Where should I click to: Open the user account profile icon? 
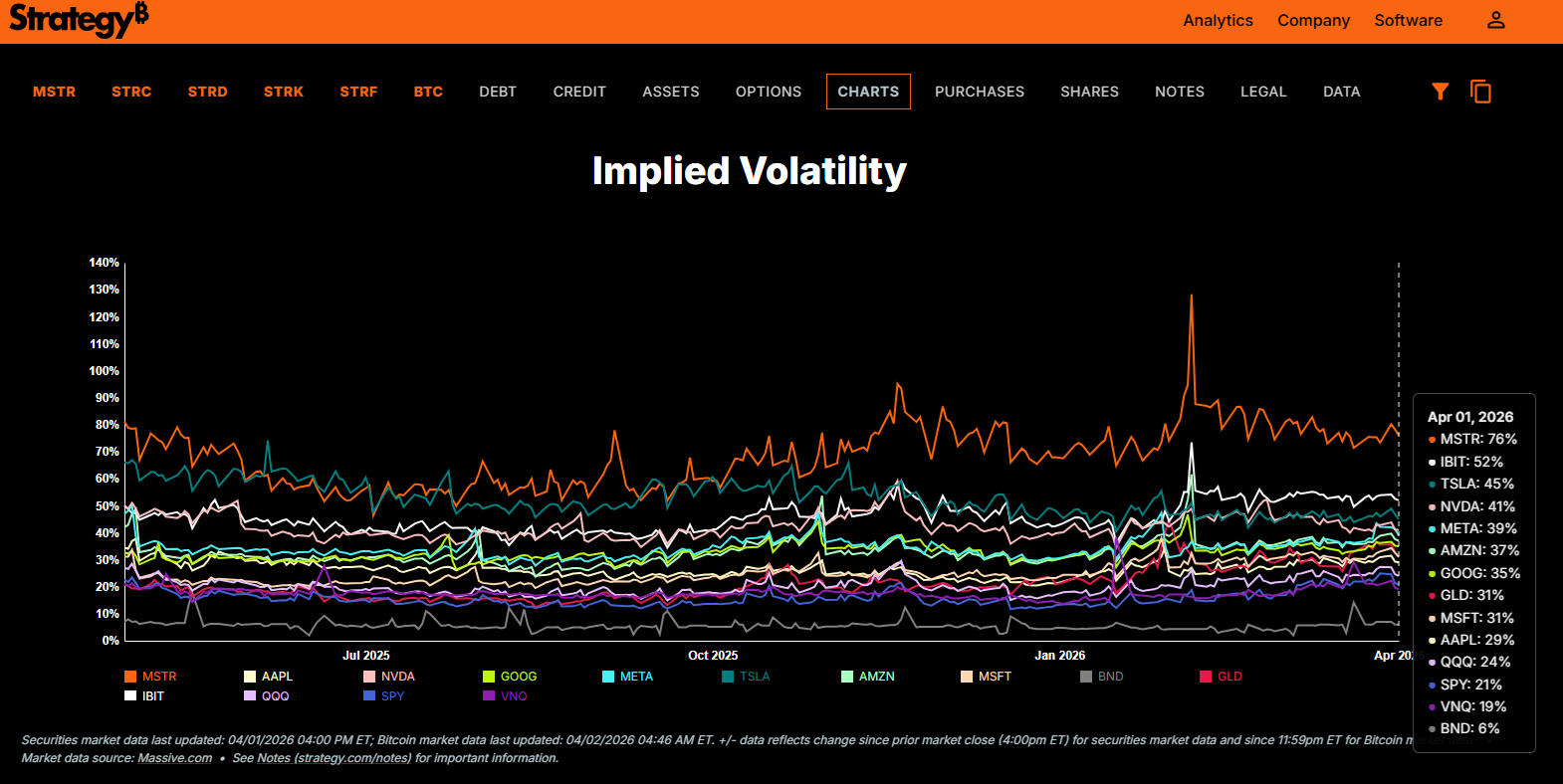[x=1495, y=20]
